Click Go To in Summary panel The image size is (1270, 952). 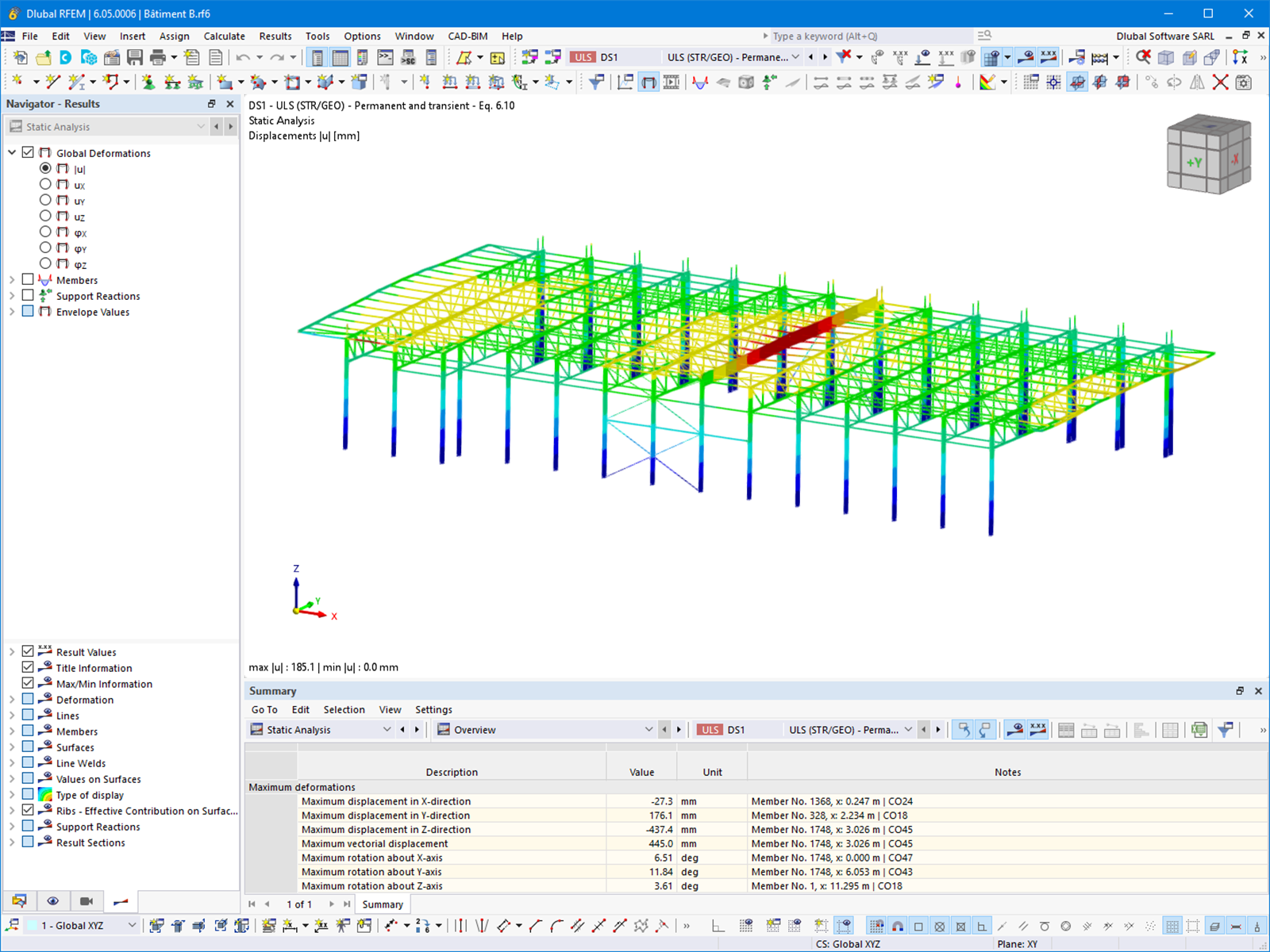[264, 710]
